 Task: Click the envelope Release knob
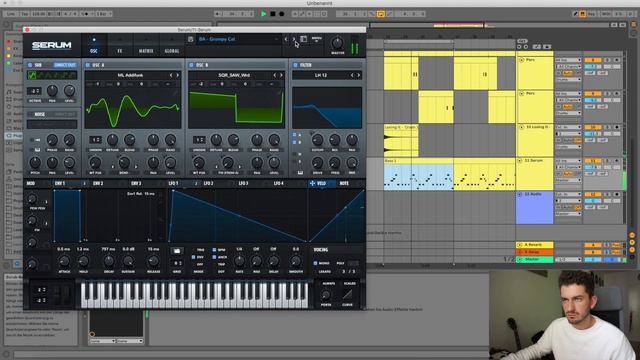pyautogui.click(x=153, y=261)
